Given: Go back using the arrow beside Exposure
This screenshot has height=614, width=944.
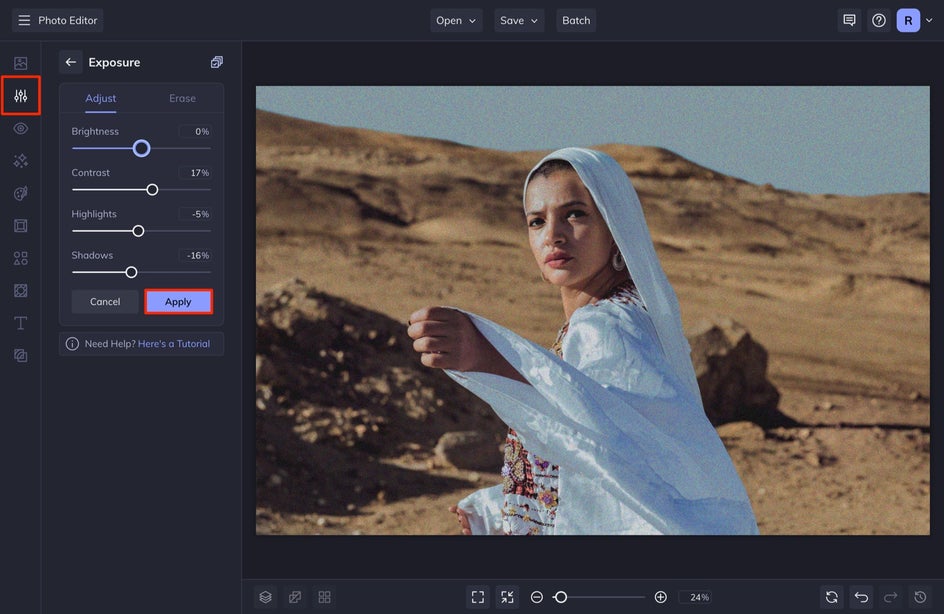Looking at the screenshot, I should point(70,62).
